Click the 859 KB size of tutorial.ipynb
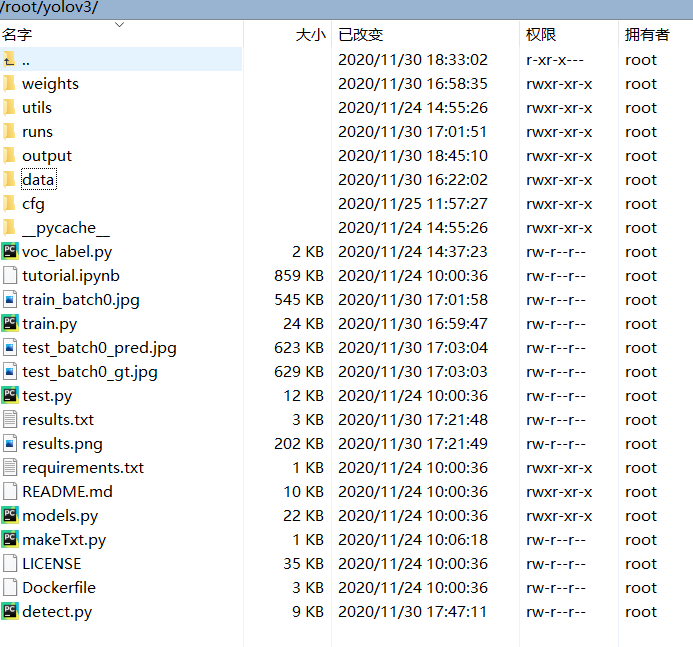Image resolution: width=693 pixels, height=647 pixels. (x=299, y=276)
